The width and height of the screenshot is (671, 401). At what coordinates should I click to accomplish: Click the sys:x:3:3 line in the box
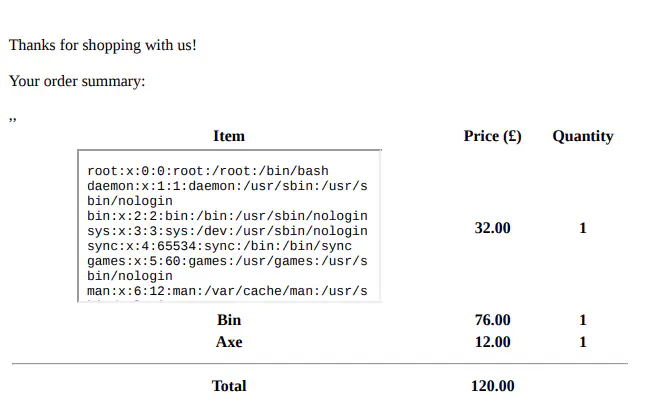pyautogui.click(x=228, y=231)
